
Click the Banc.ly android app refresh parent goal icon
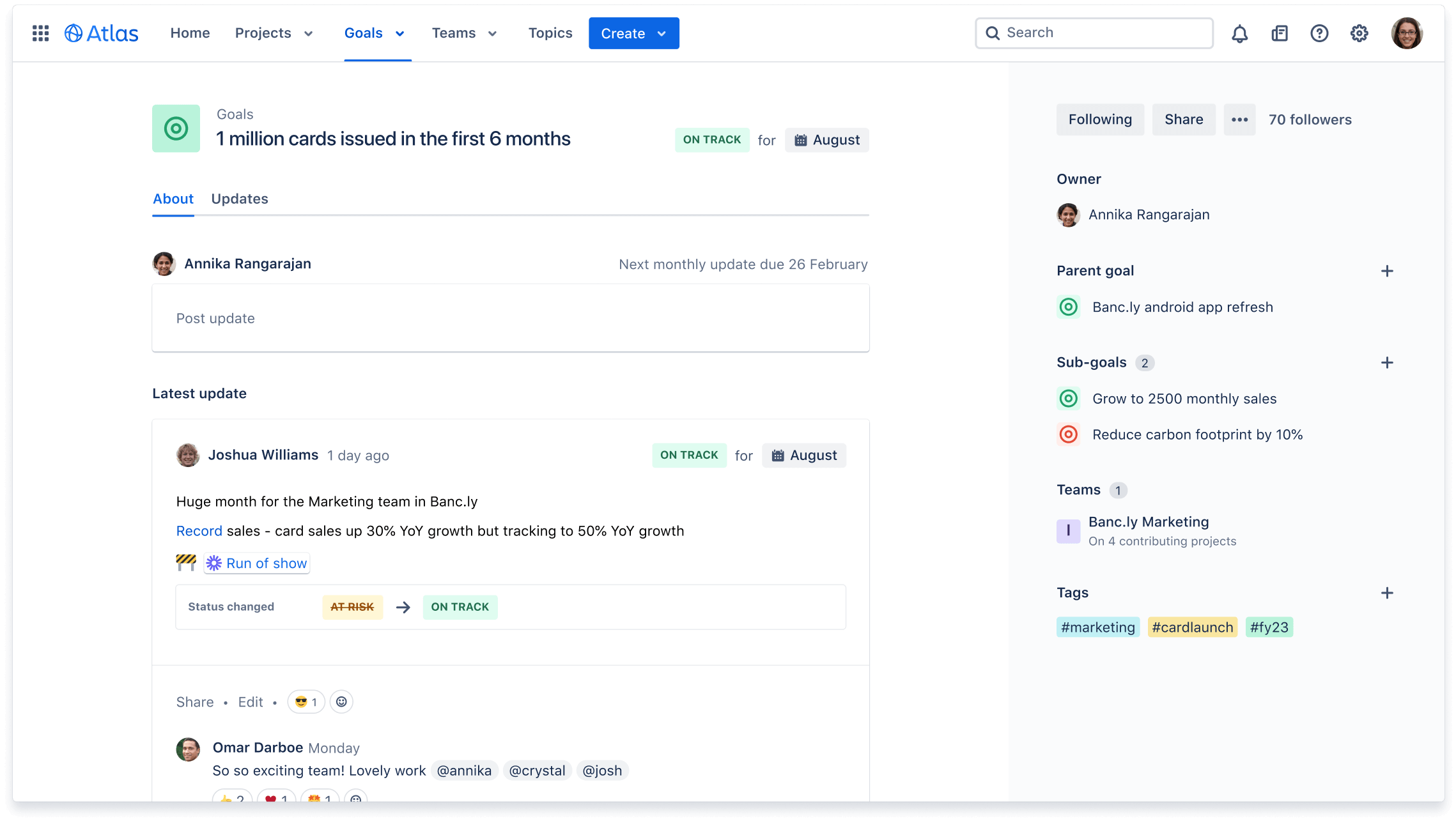[1067, 306]
